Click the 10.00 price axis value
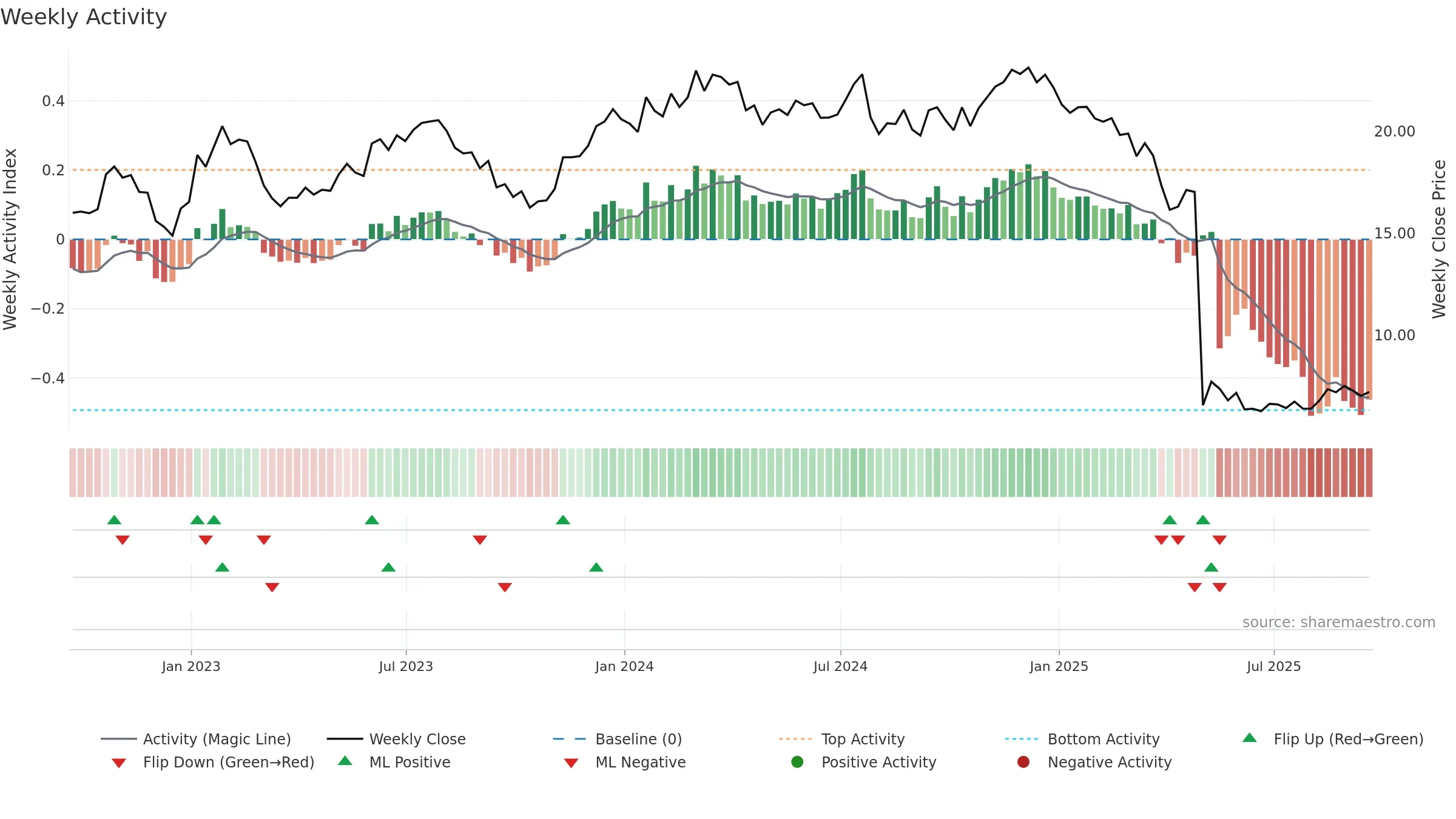1456x819 pixels. pyautogui.click(x=1394, y=335)
